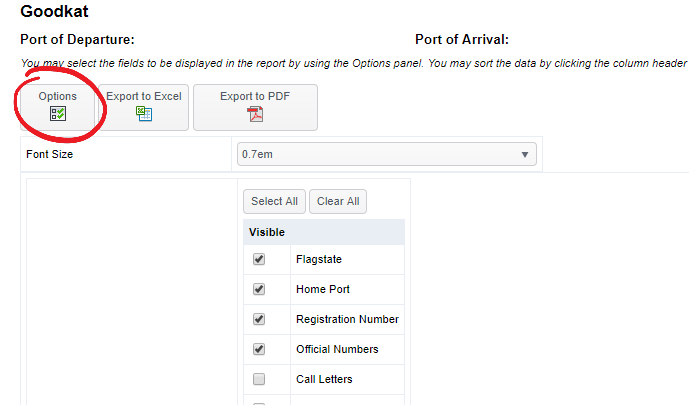Uncheck the Official Numbers checkbox

259,349
